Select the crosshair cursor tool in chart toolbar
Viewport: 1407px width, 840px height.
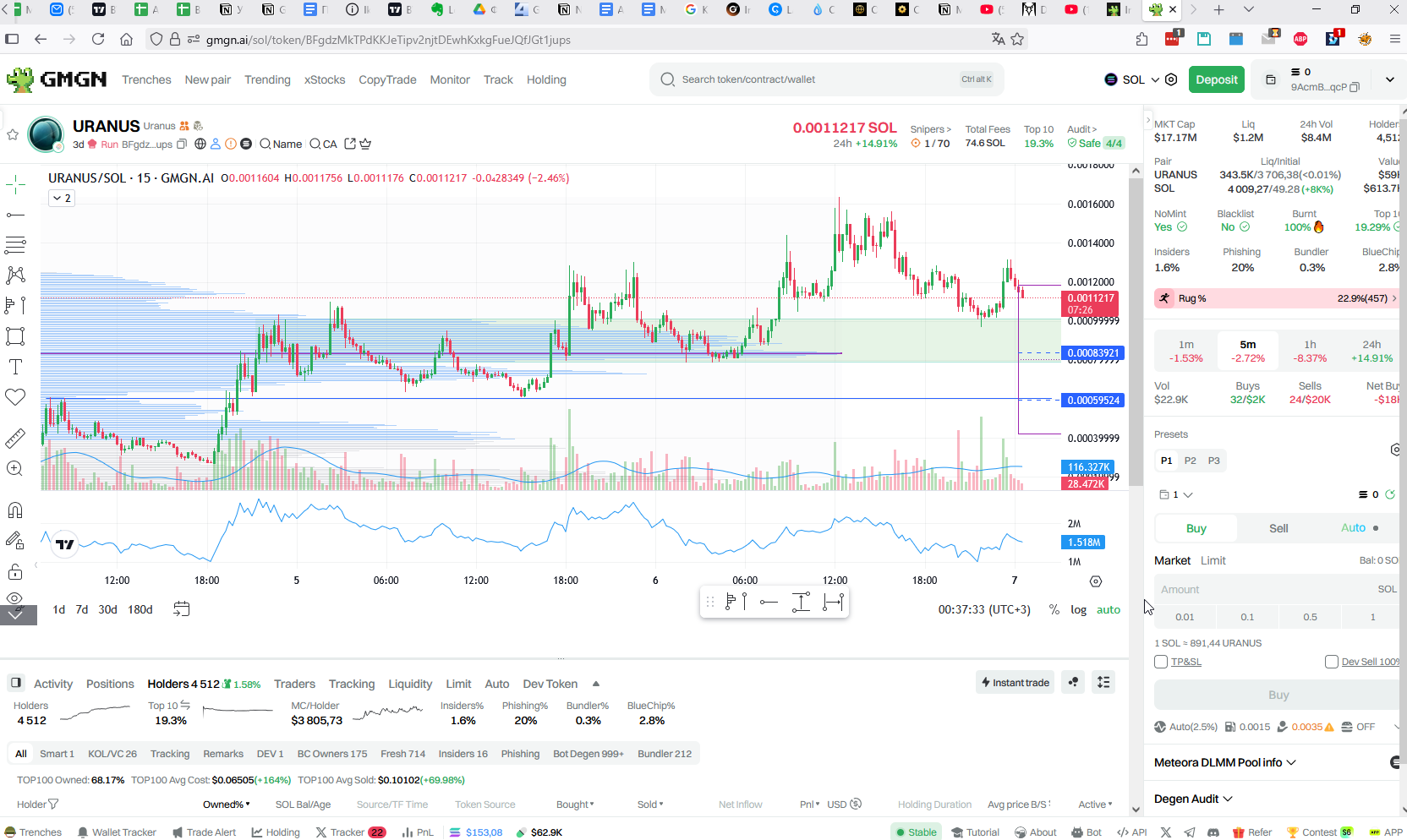click(15, 185)
